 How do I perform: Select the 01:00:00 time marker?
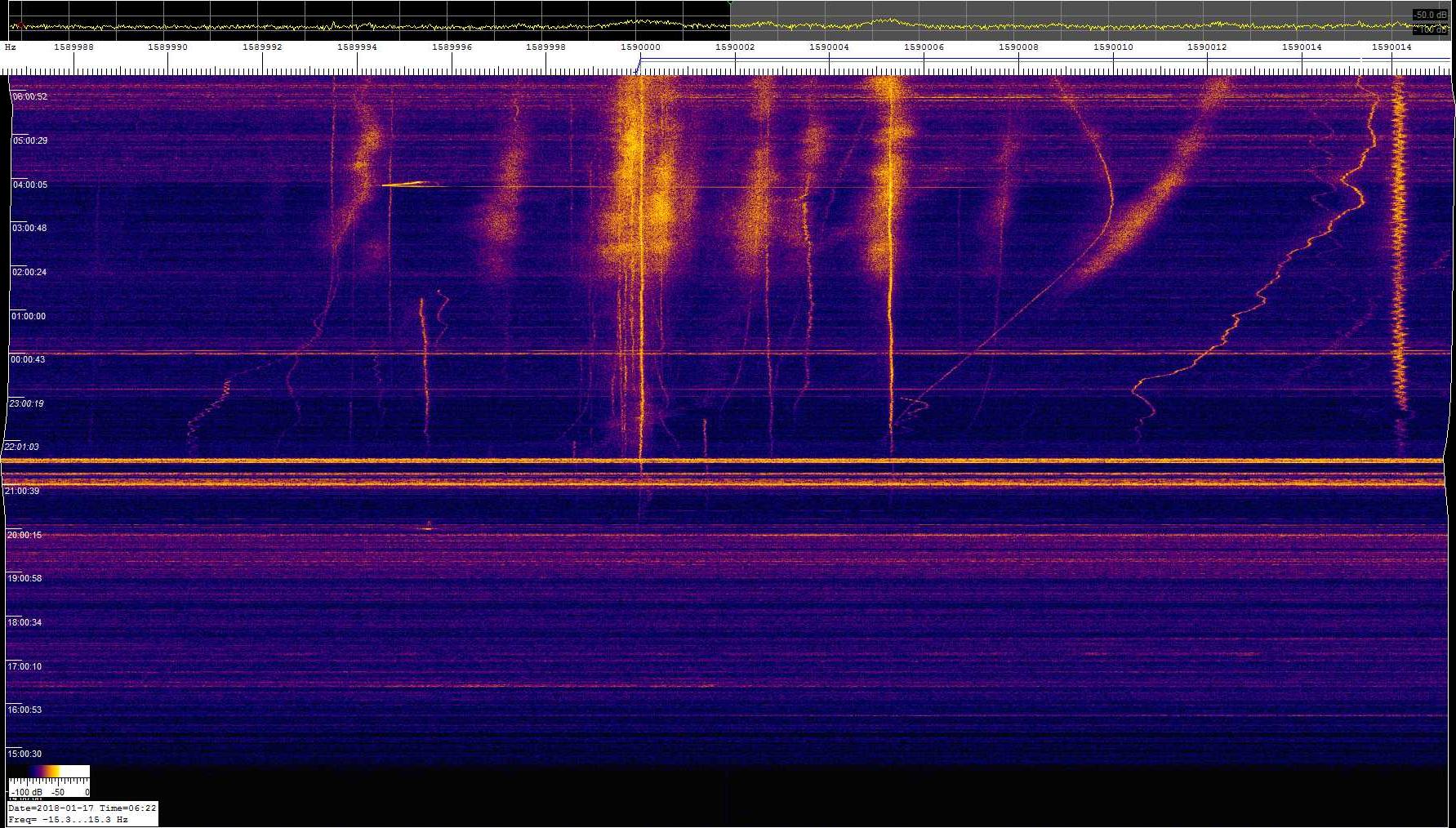click(28, 316)
